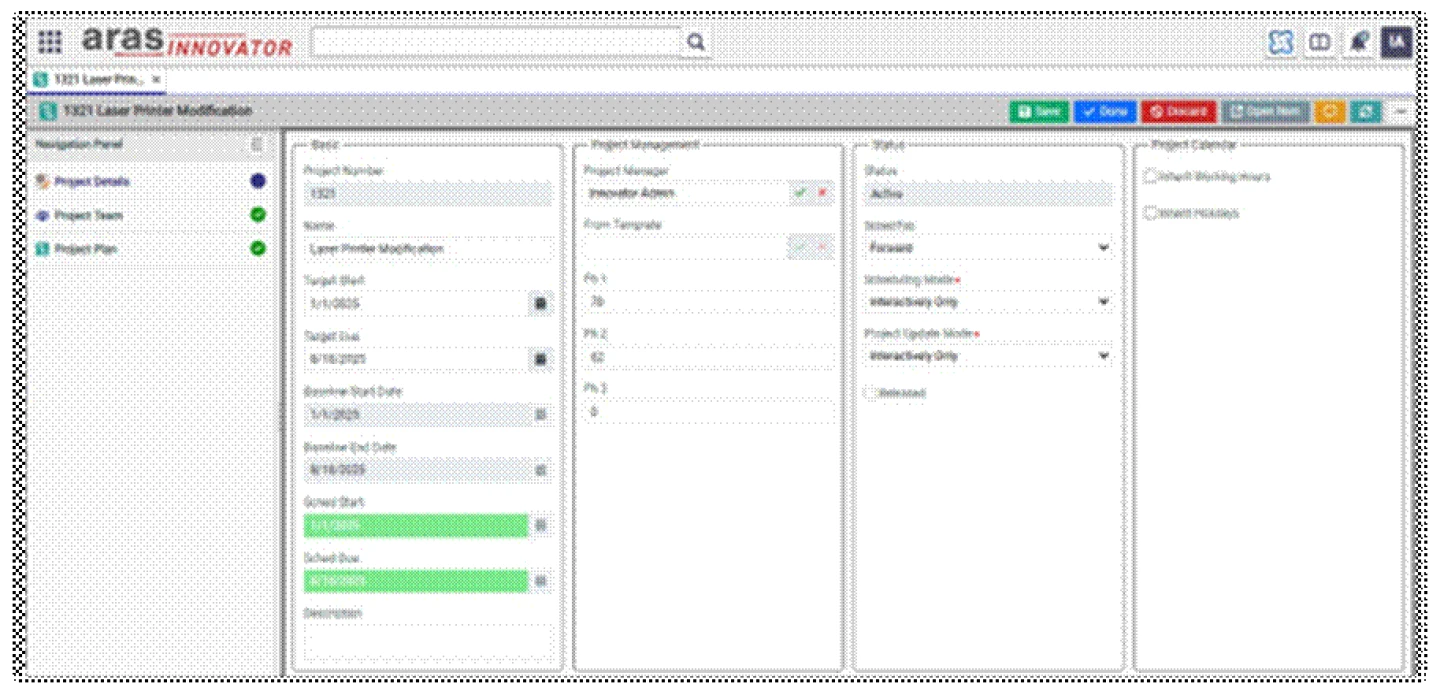Viewport: 1440px width, 695px height.
Task: Click the Project Number field 1321
Action: 428,193
